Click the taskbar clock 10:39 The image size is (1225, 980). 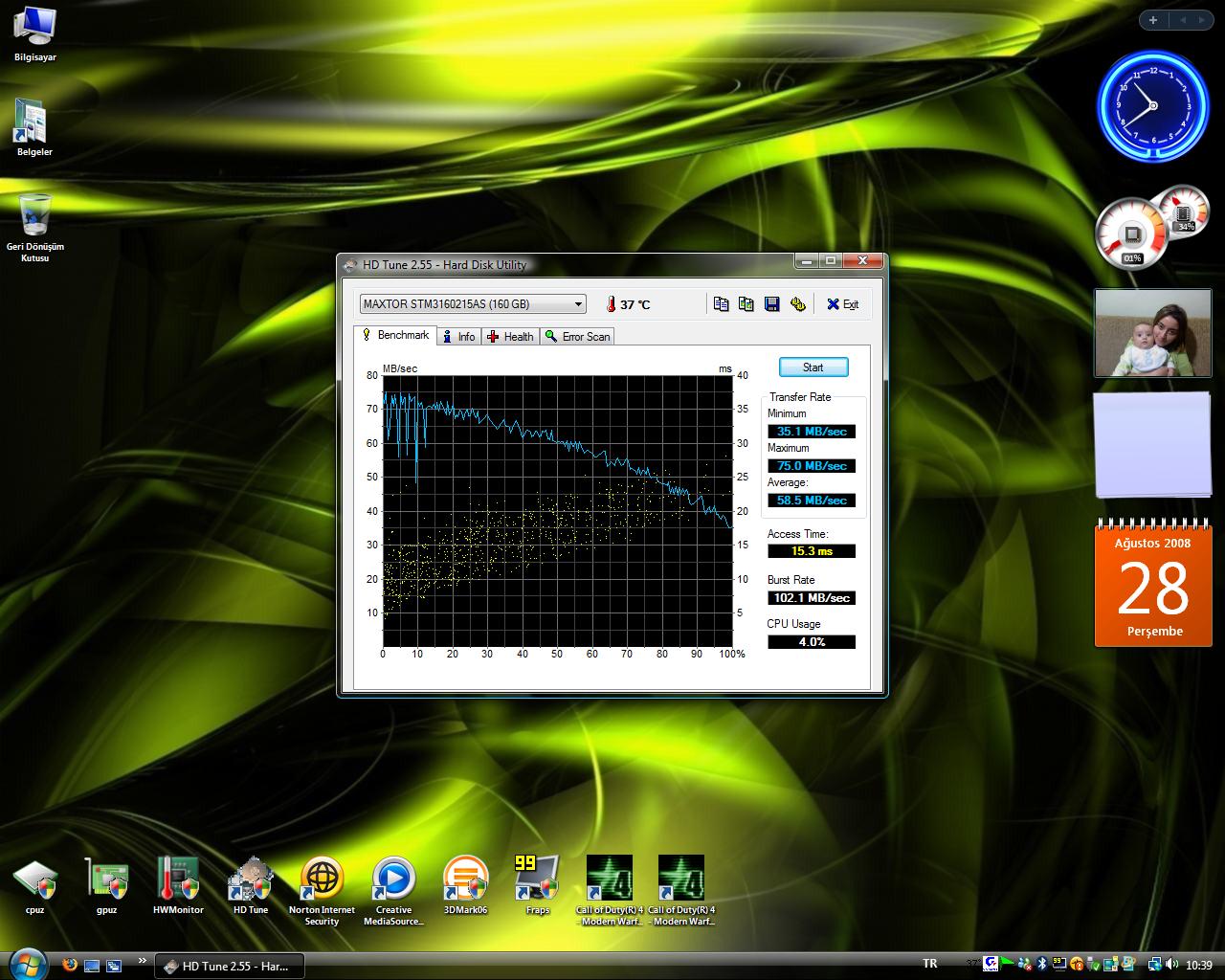click(x=1198, y=965)
